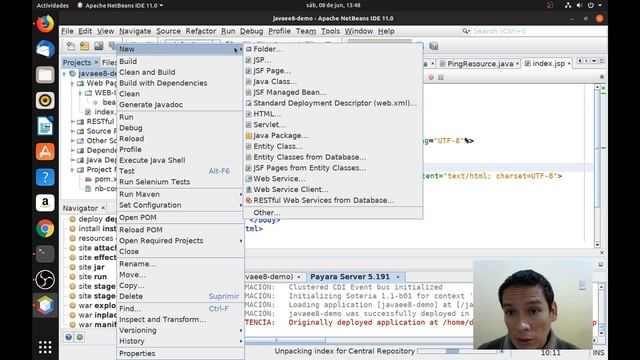Select Open POM in context menu
640x360 pixels.
click(180, 218)
